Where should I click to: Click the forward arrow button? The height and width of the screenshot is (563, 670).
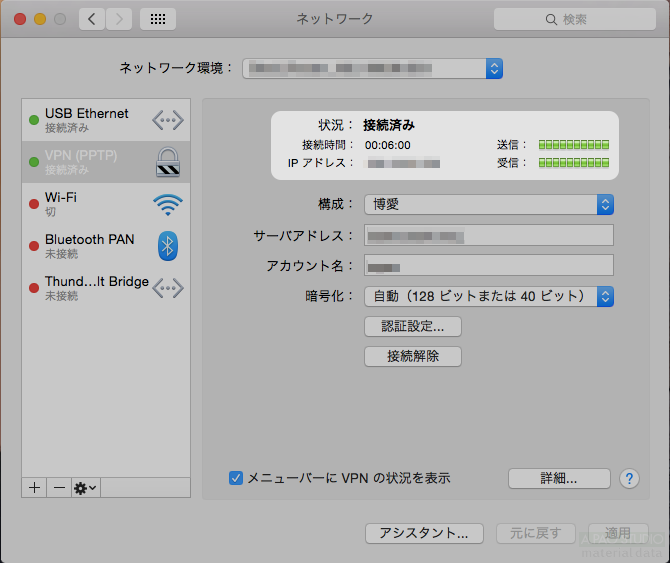tap(119, 19)
